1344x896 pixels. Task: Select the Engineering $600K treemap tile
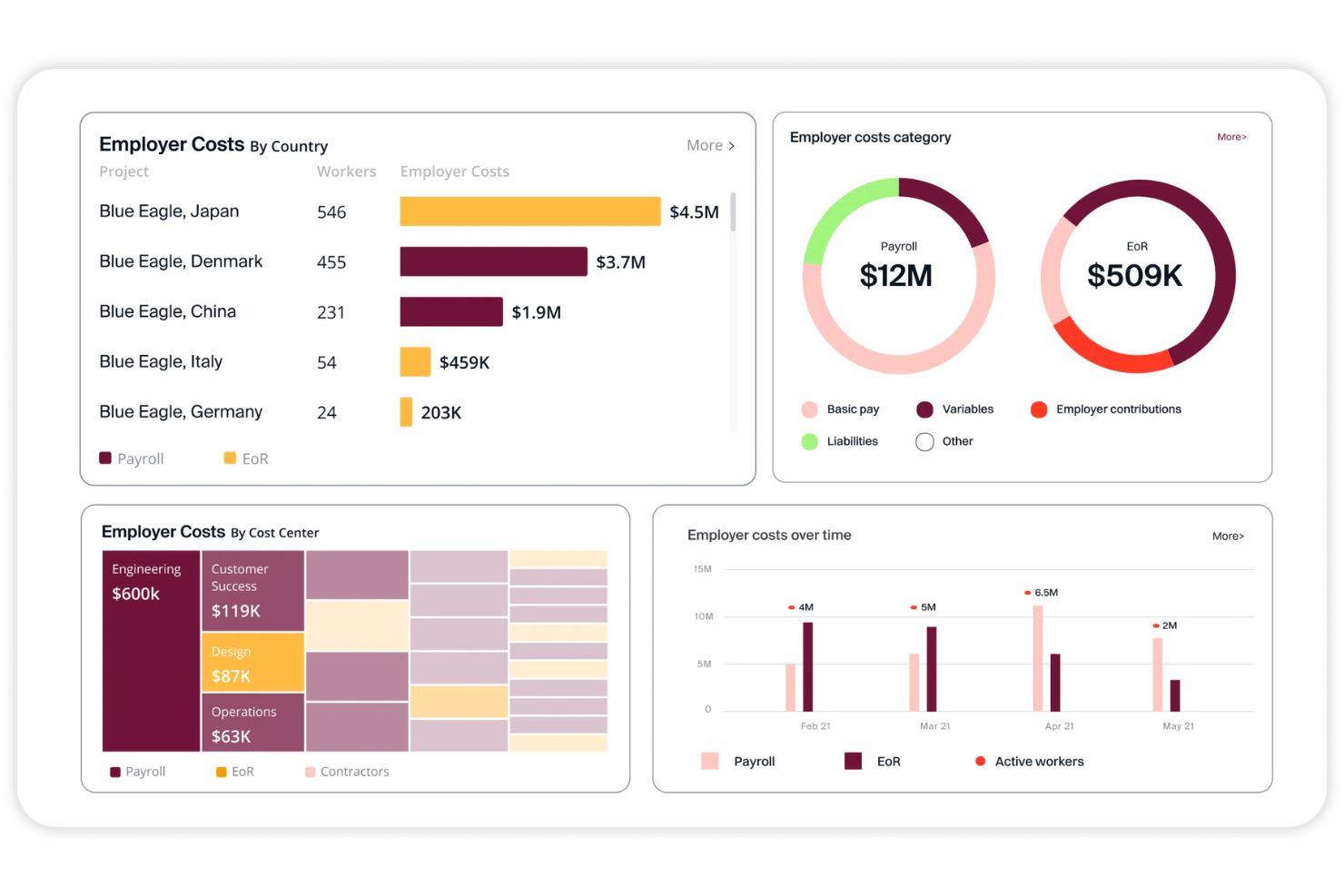[151, 651]
